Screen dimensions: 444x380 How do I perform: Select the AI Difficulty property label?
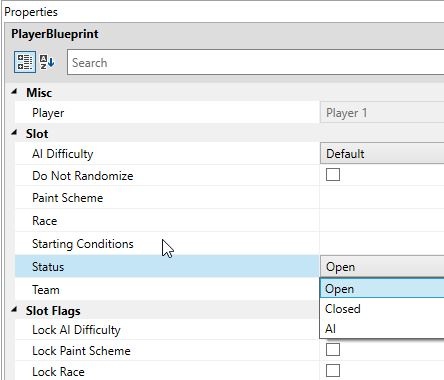63,154
